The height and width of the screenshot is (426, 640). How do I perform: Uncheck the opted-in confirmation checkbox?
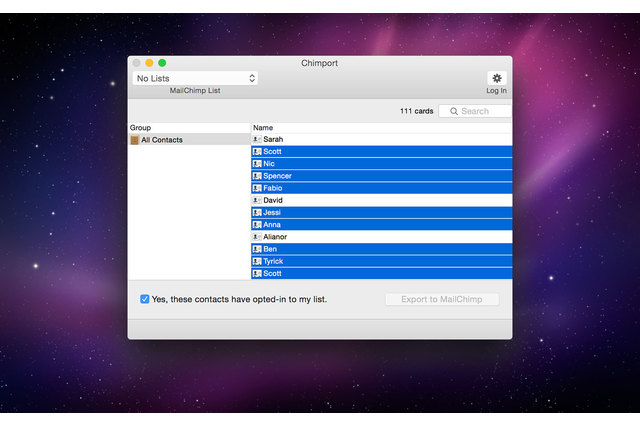(x=144, y=299)
